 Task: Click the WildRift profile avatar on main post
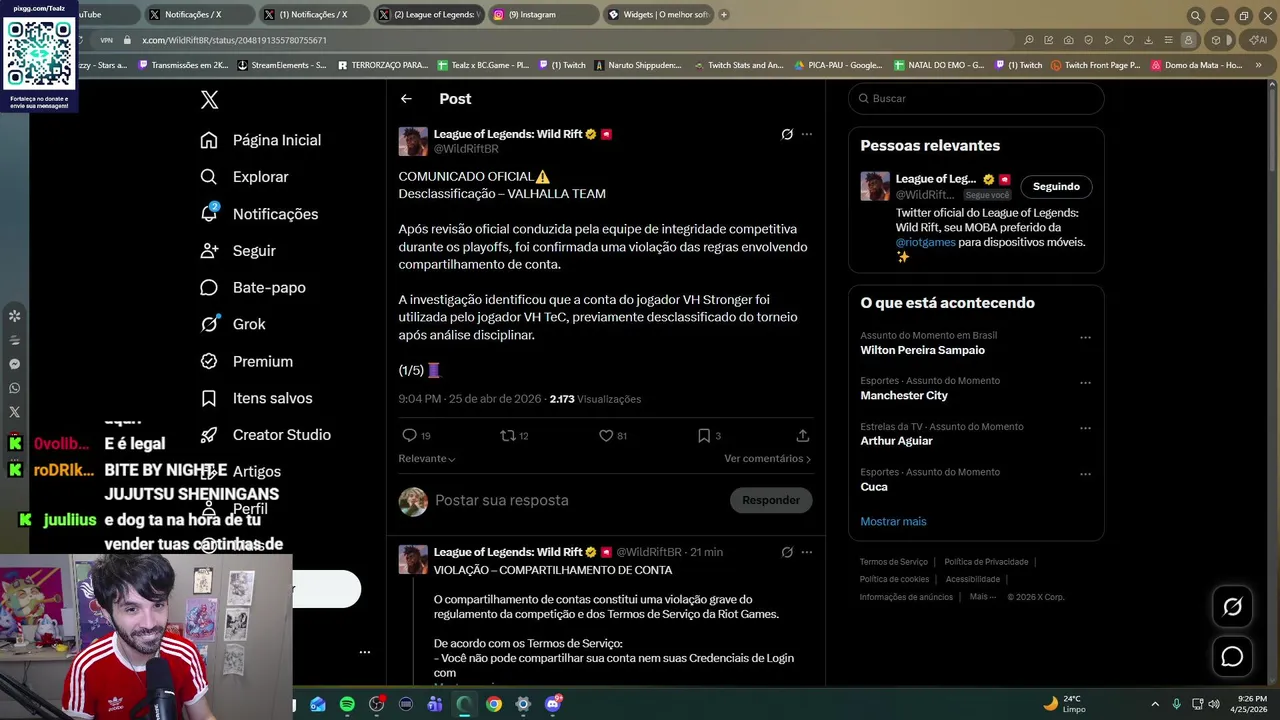[x=413, y=141]
